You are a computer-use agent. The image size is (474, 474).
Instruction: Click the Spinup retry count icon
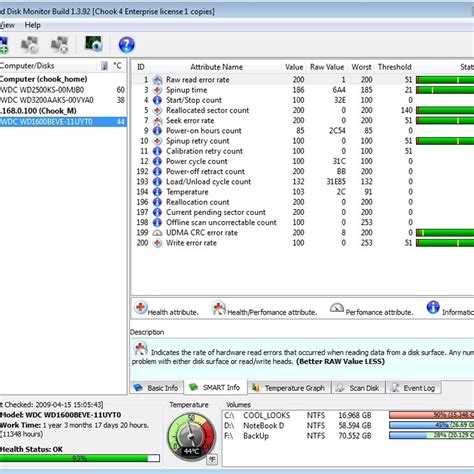pyautogui.click(x=157, y=141)
